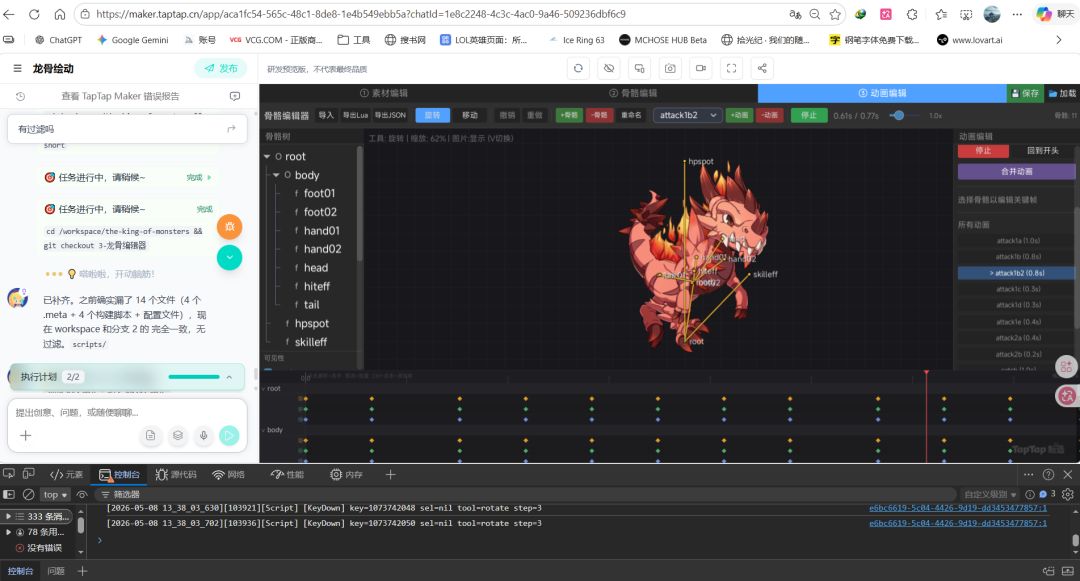This screenshot has width=1080, height=581.
Task: Collapse the body track in timeline
Action: (x=263, y=430)
